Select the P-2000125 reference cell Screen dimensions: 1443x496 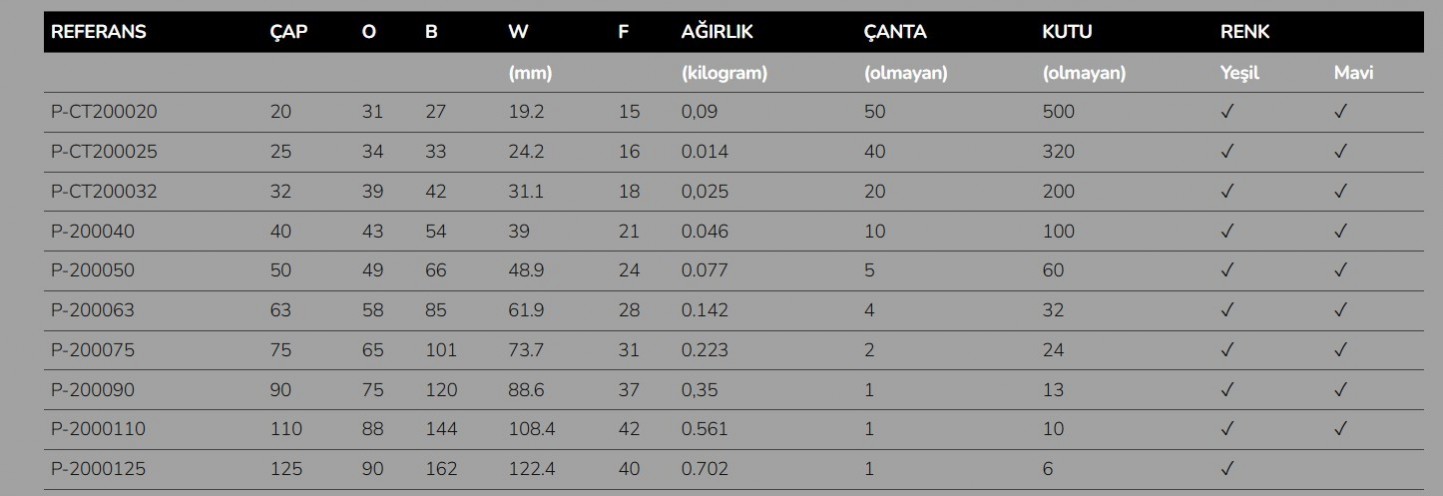pyautogui.click(x=100, y=470)
